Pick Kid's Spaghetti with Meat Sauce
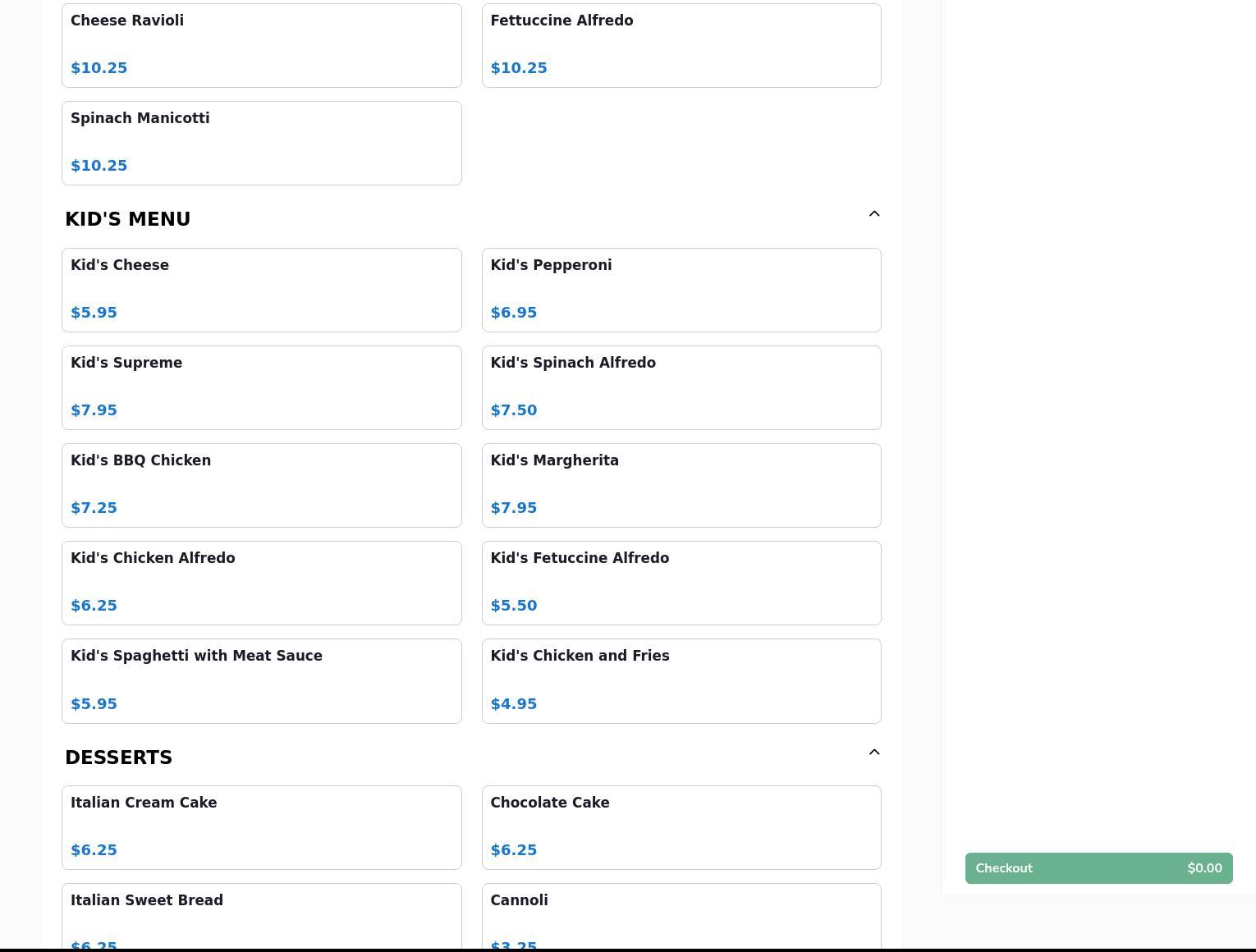1256x952 pixels. click(261, 680)
